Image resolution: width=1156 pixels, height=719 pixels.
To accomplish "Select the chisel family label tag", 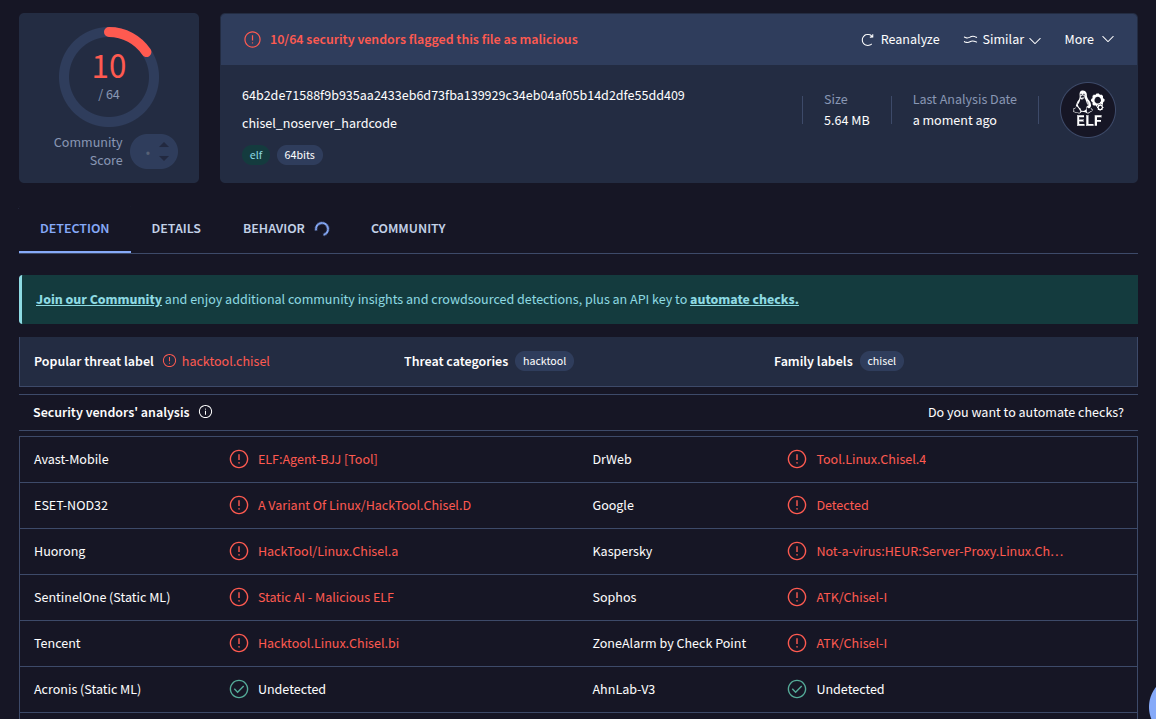I will [882, 361].
